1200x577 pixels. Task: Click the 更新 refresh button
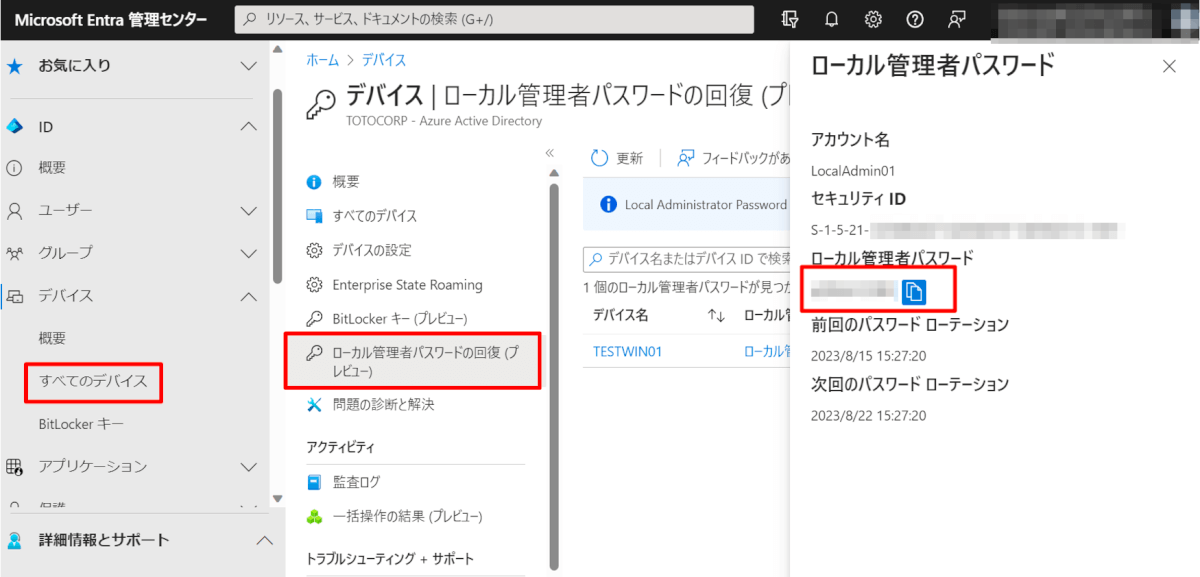[617, 158]
